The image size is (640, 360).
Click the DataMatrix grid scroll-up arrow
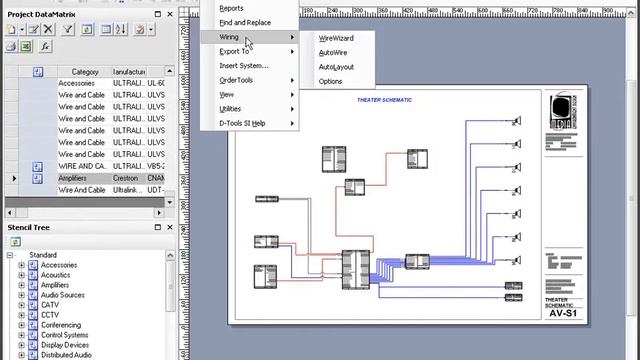[x=169, y=71]
